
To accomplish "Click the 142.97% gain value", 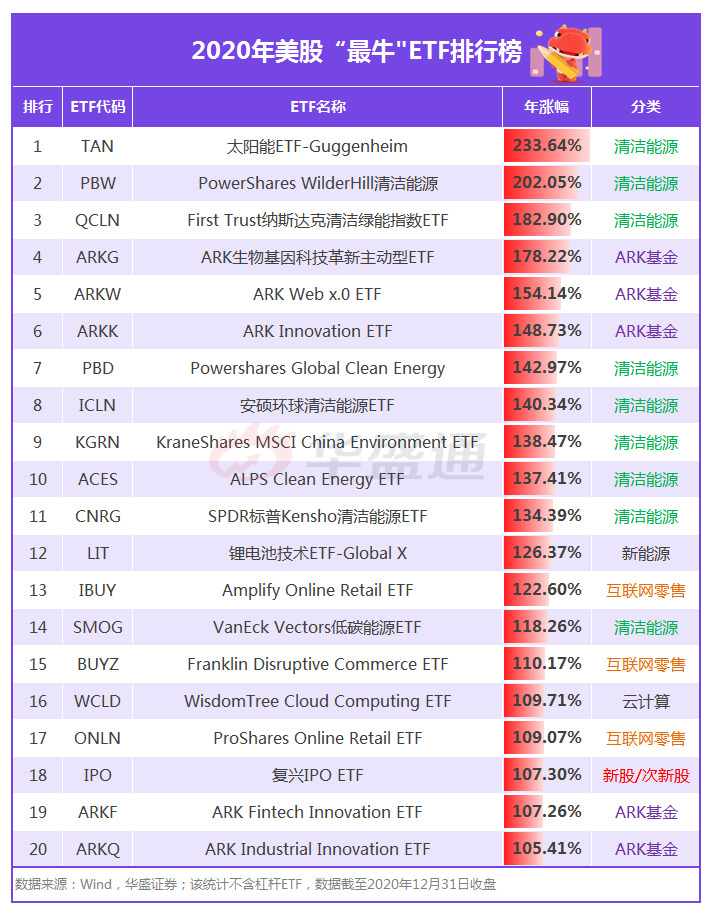I will [x=547, y=367].
